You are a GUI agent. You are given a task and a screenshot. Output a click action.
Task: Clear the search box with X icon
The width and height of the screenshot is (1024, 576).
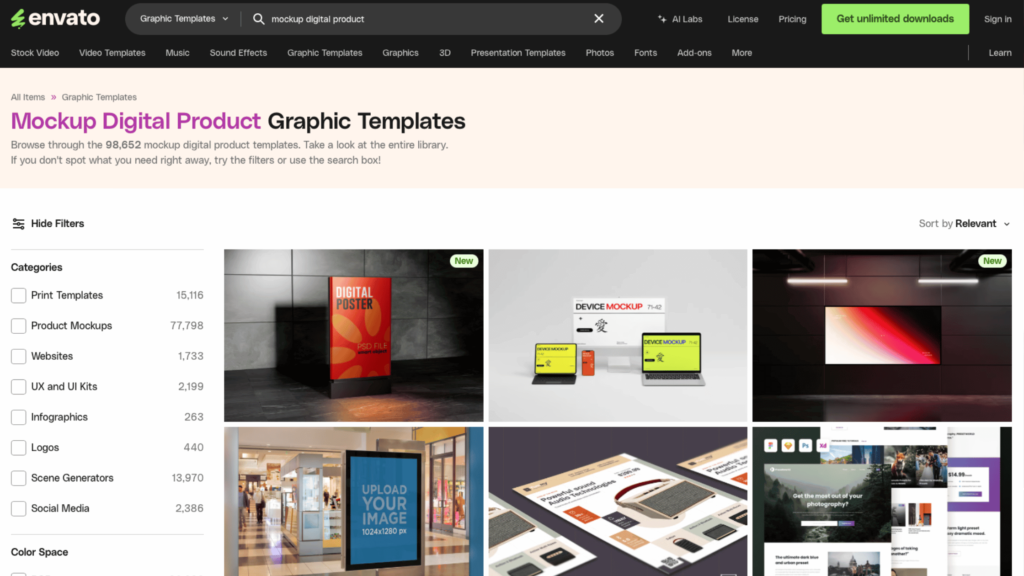click(x=599, y=19)
